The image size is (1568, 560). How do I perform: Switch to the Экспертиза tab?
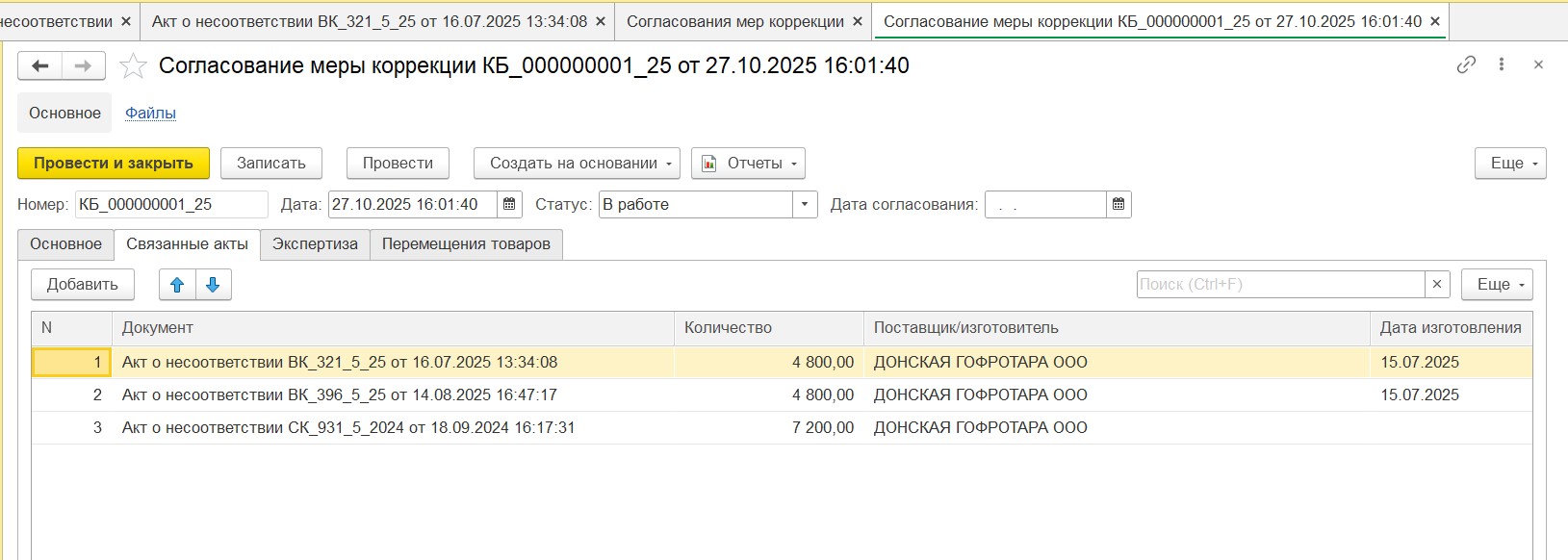pyautogui.click(x=315, y=244)
